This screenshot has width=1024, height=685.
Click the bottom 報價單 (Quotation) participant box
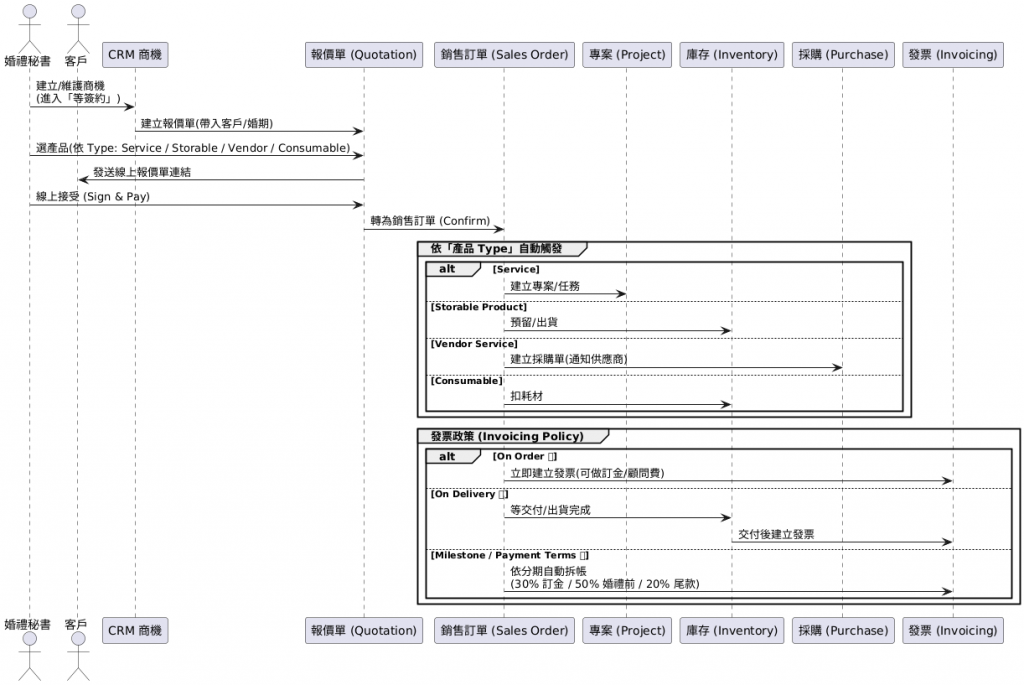(x=364, y=631)
